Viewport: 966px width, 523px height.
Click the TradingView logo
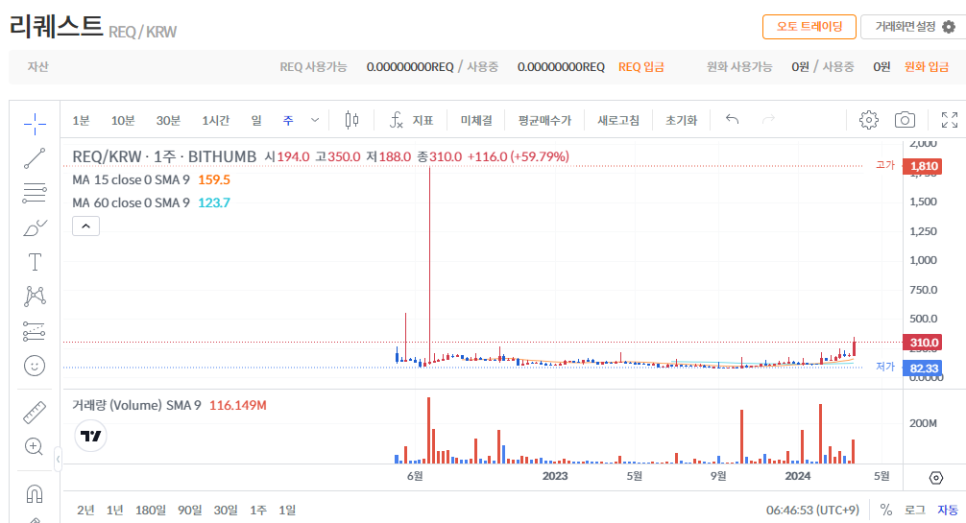coord(91,436)
